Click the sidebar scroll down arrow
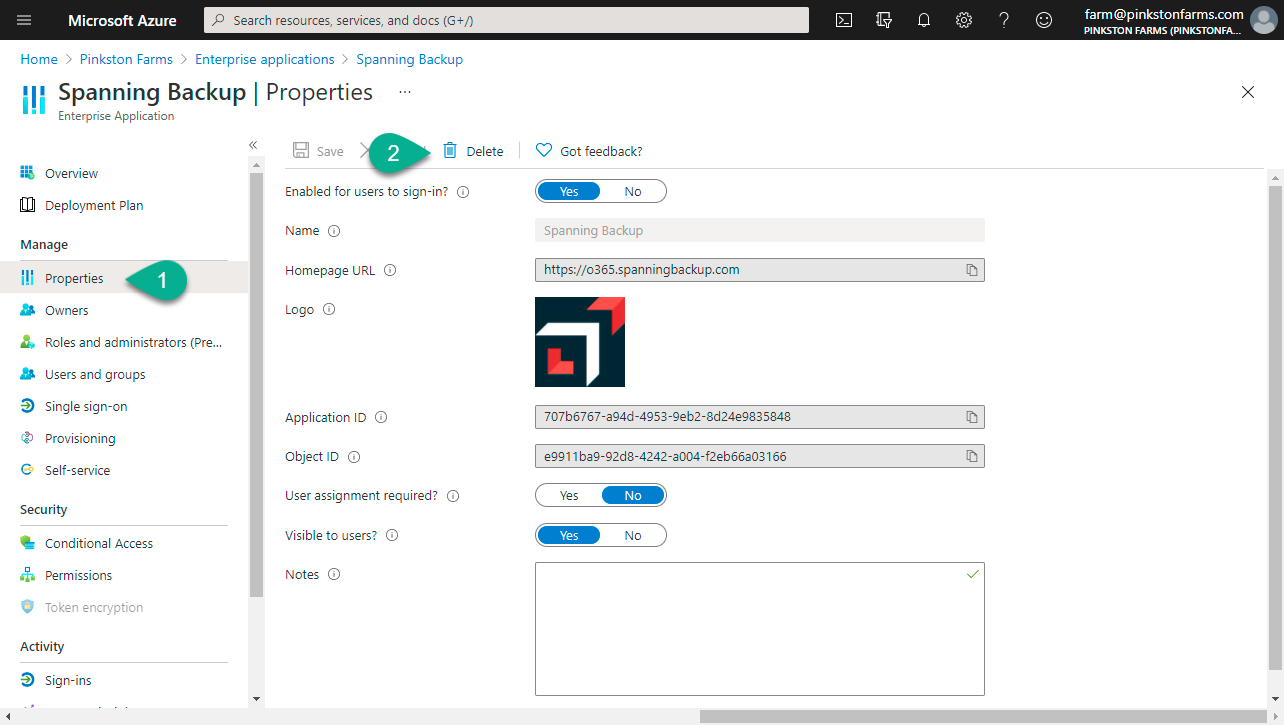 point(256,698)
